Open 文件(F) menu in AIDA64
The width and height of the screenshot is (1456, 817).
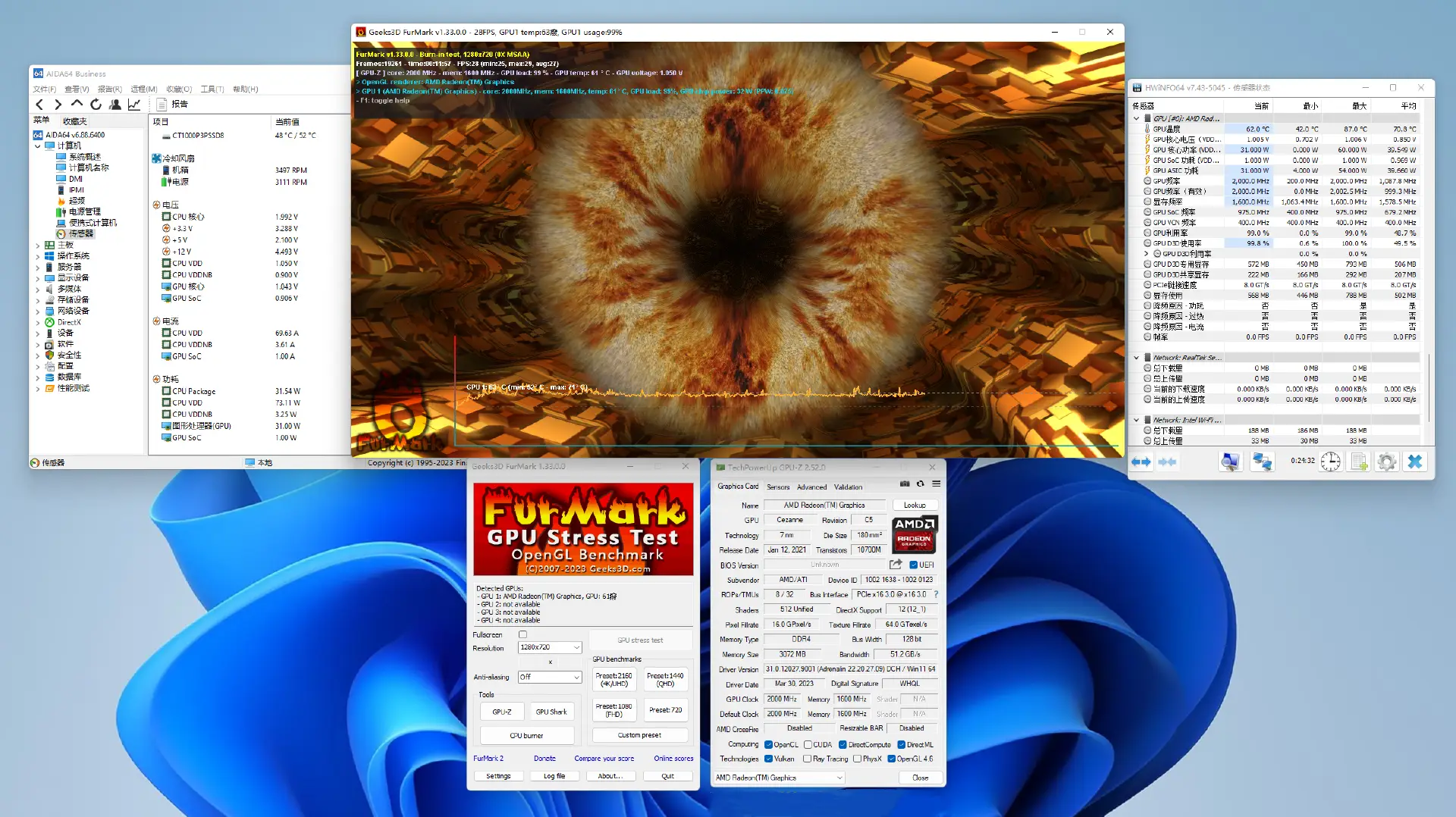tap(45, 89)
